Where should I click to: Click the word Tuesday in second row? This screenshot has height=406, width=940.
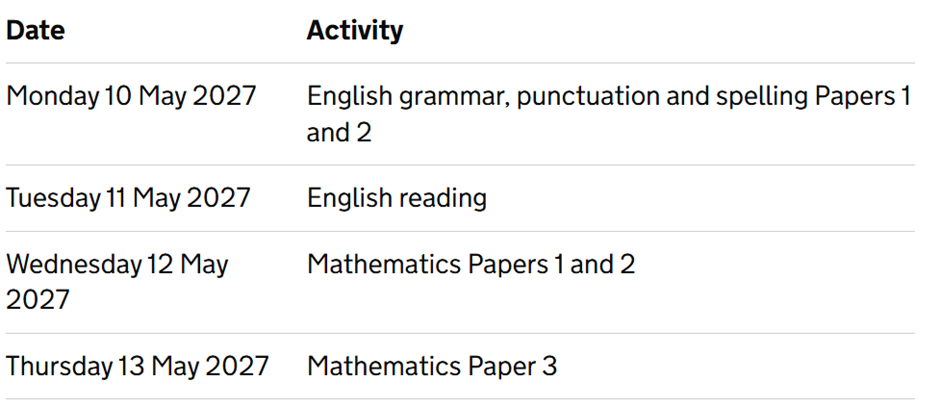click(x=53, y=198)
